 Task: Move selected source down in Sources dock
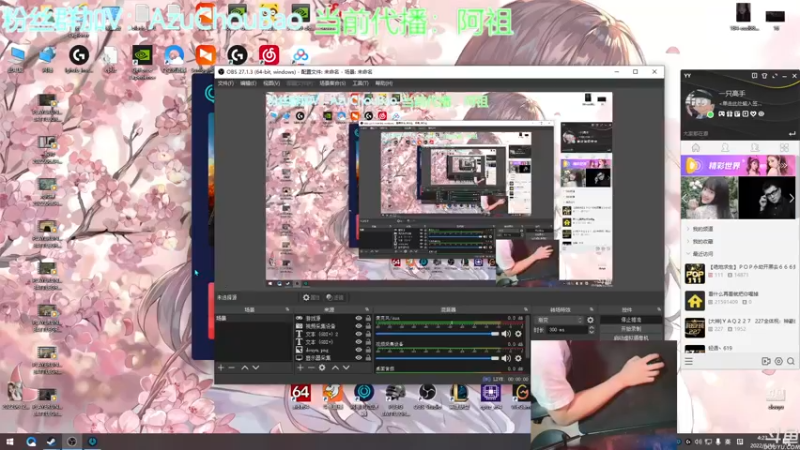(x=346, y=367)
